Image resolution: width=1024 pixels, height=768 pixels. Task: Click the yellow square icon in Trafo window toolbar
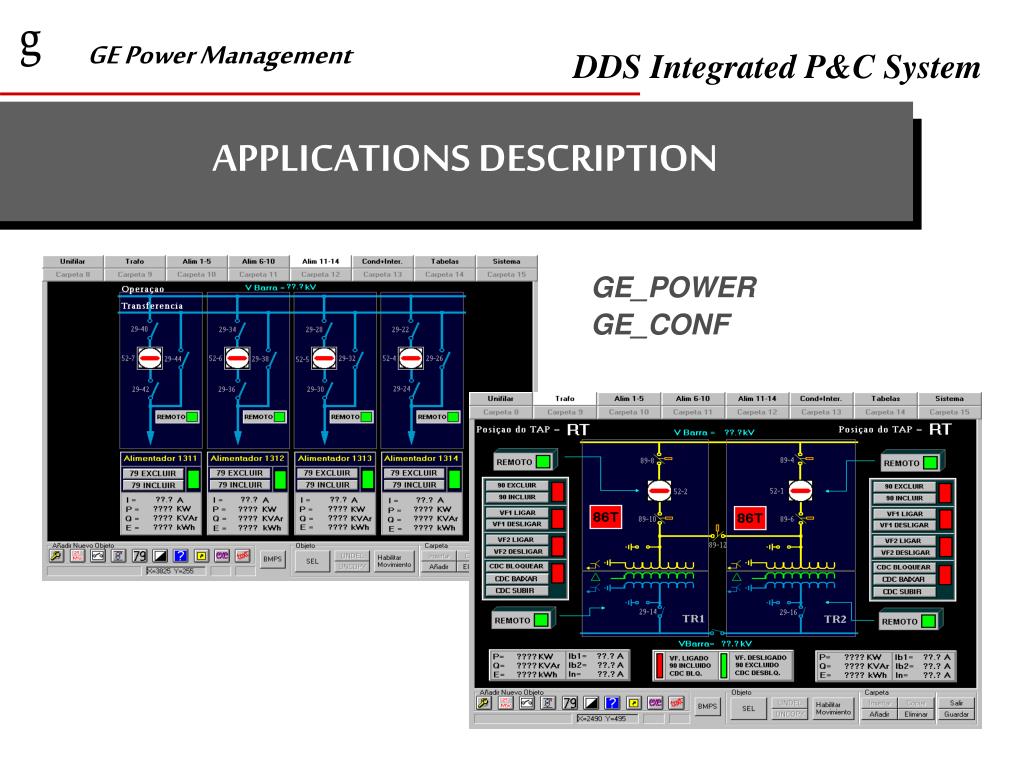(x=633, y=703)
